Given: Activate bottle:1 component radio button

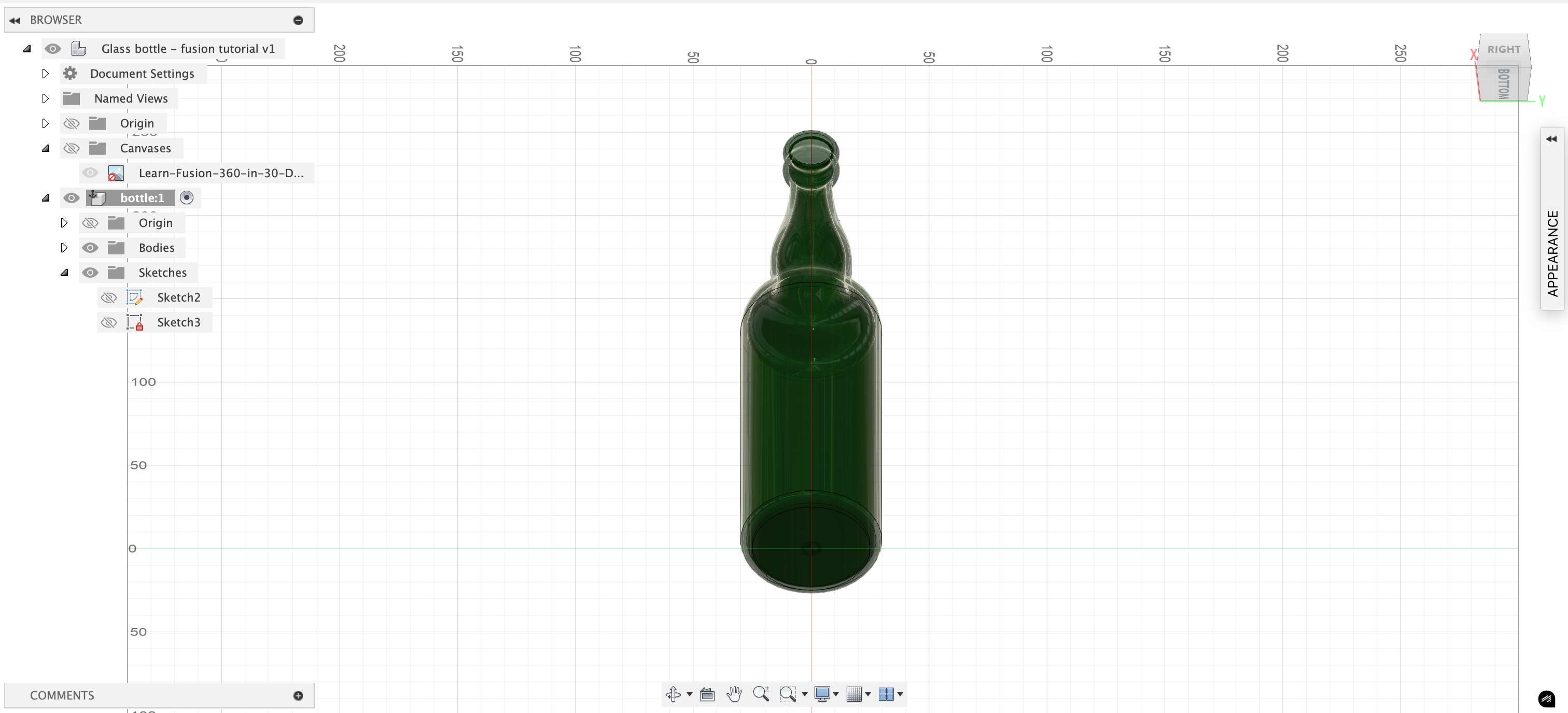Looking at the screenshot, I should click(187, 198).
